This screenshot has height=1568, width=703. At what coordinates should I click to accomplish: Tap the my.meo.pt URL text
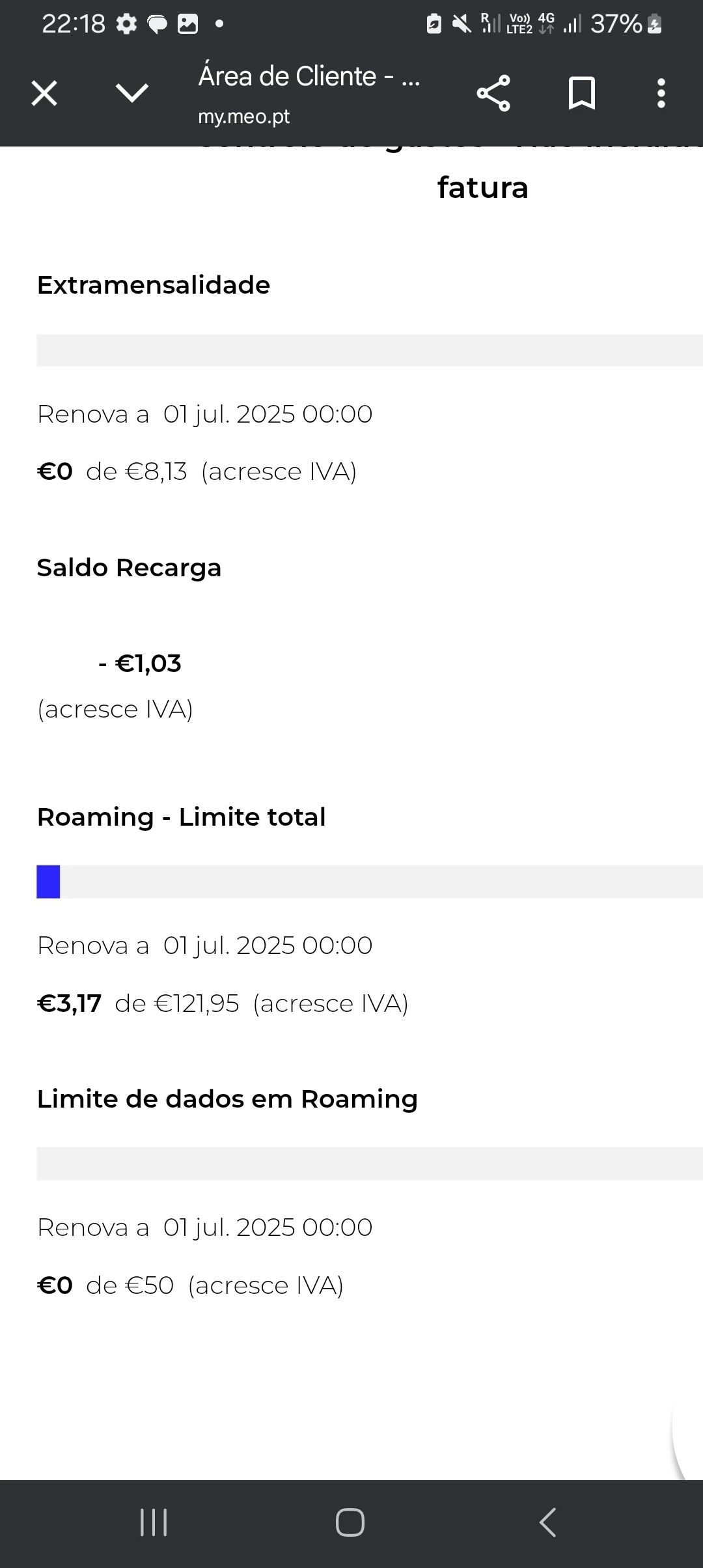(244, 117)
